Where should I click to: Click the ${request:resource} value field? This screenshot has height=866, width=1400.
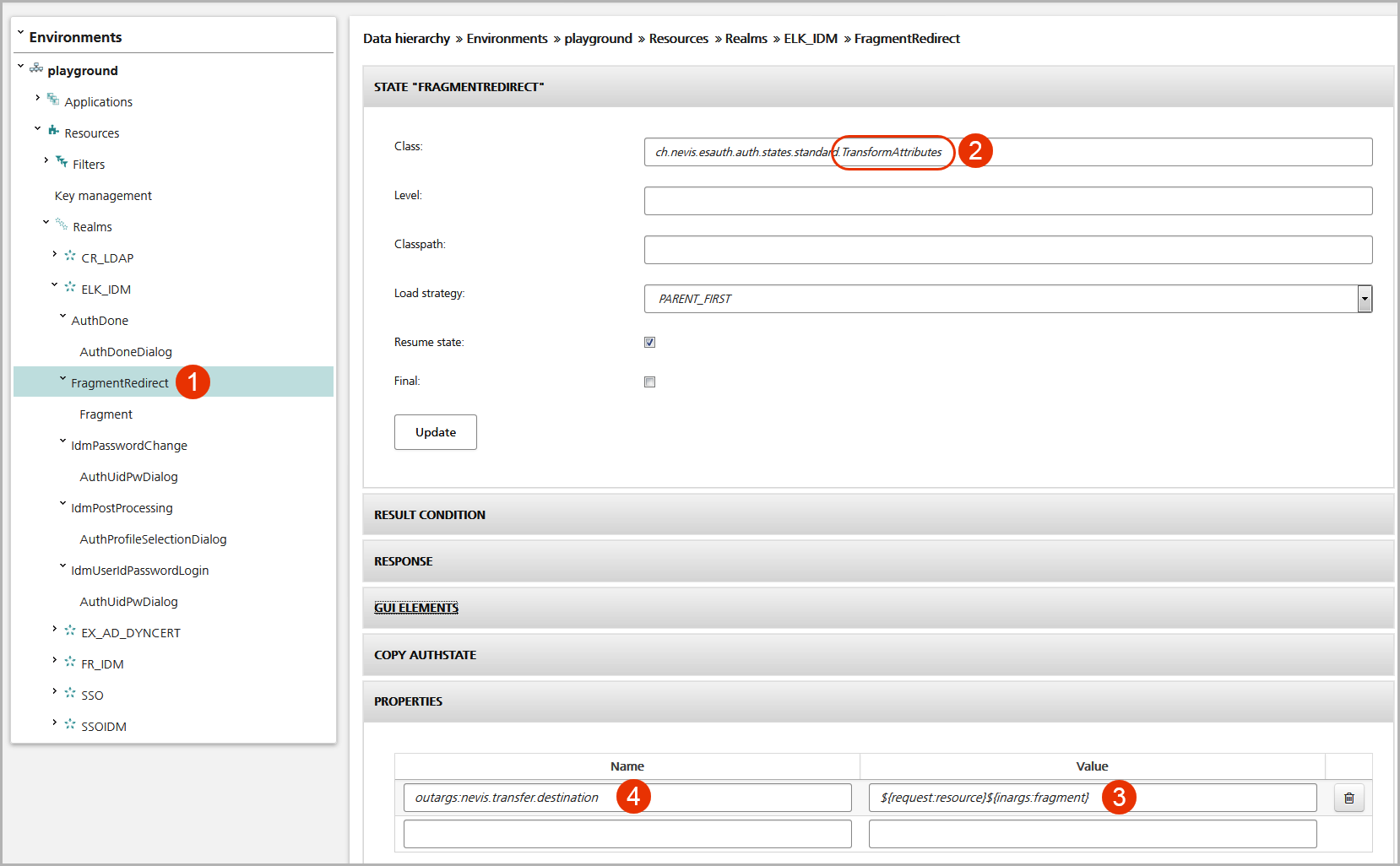(1093, 798)
